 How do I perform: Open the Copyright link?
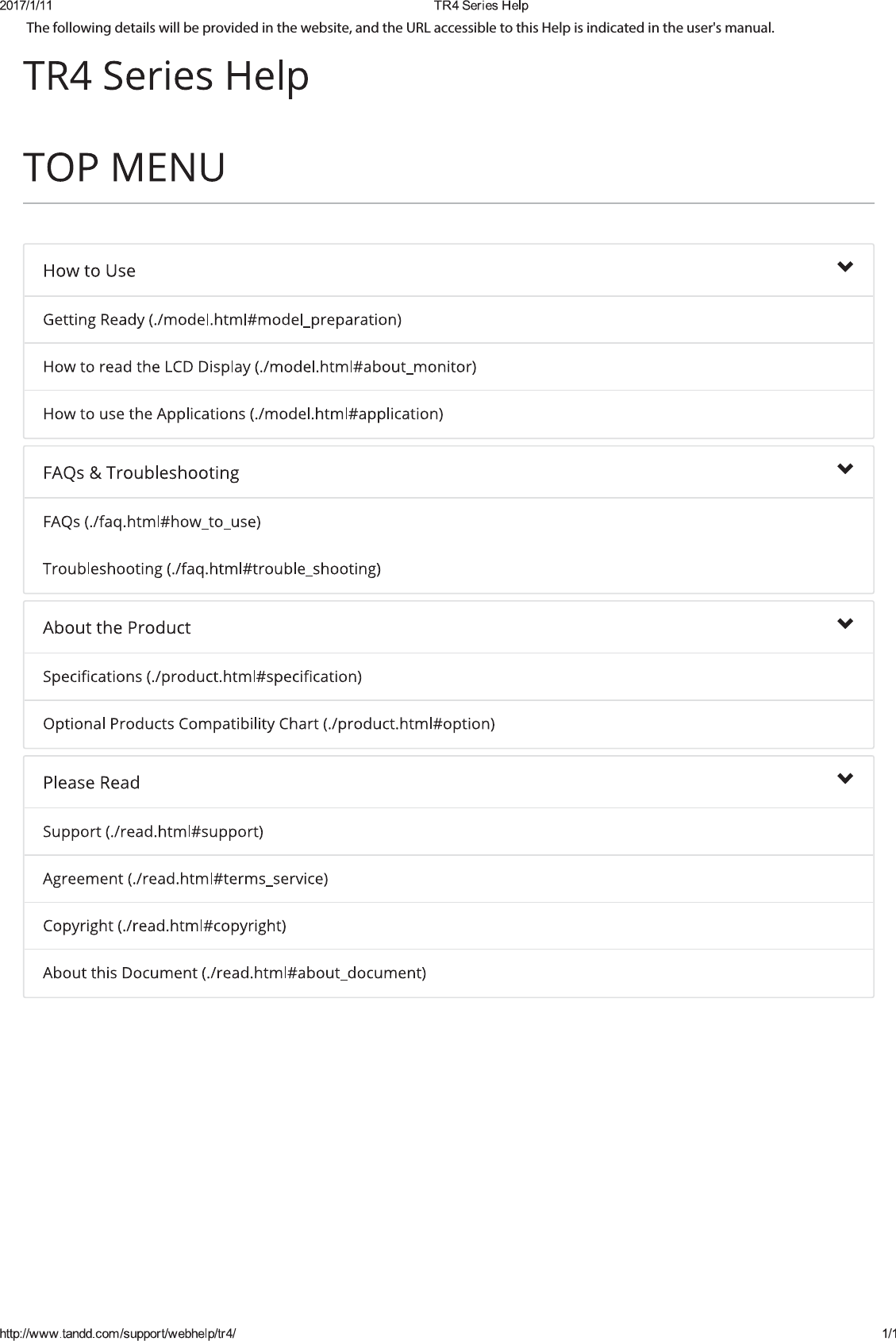click(x=164, y=925)
